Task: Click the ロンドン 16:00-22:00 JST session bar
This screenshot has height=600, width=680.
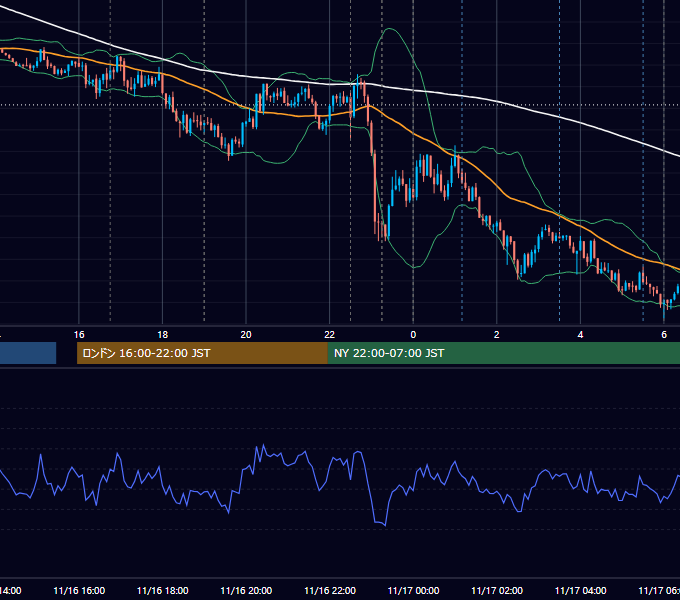Action: [202, 353]
